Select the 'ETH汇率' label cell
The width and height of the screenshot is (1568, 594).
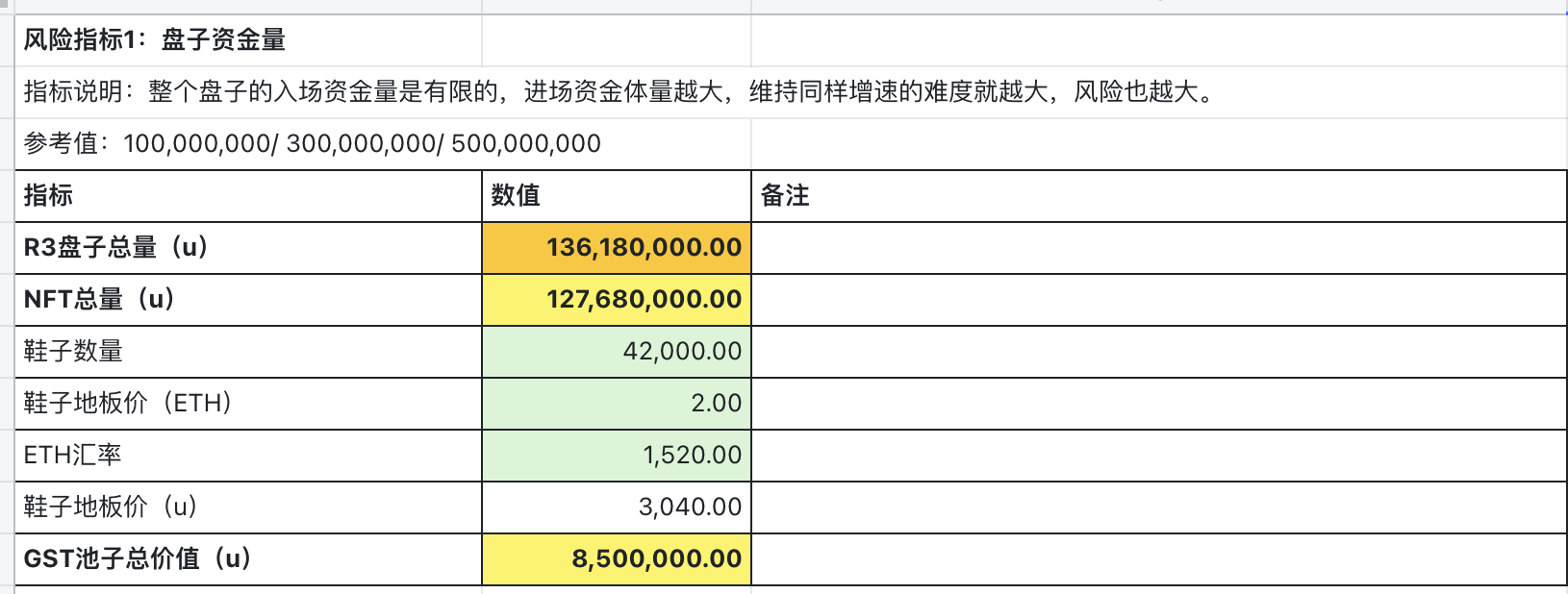coord(248,456)
